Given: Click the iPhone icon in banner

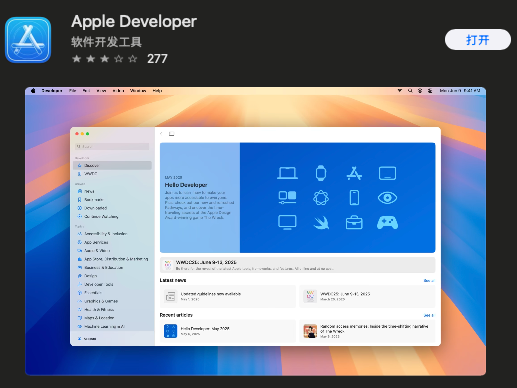Looking at the screenshot, I should [354, 198].
